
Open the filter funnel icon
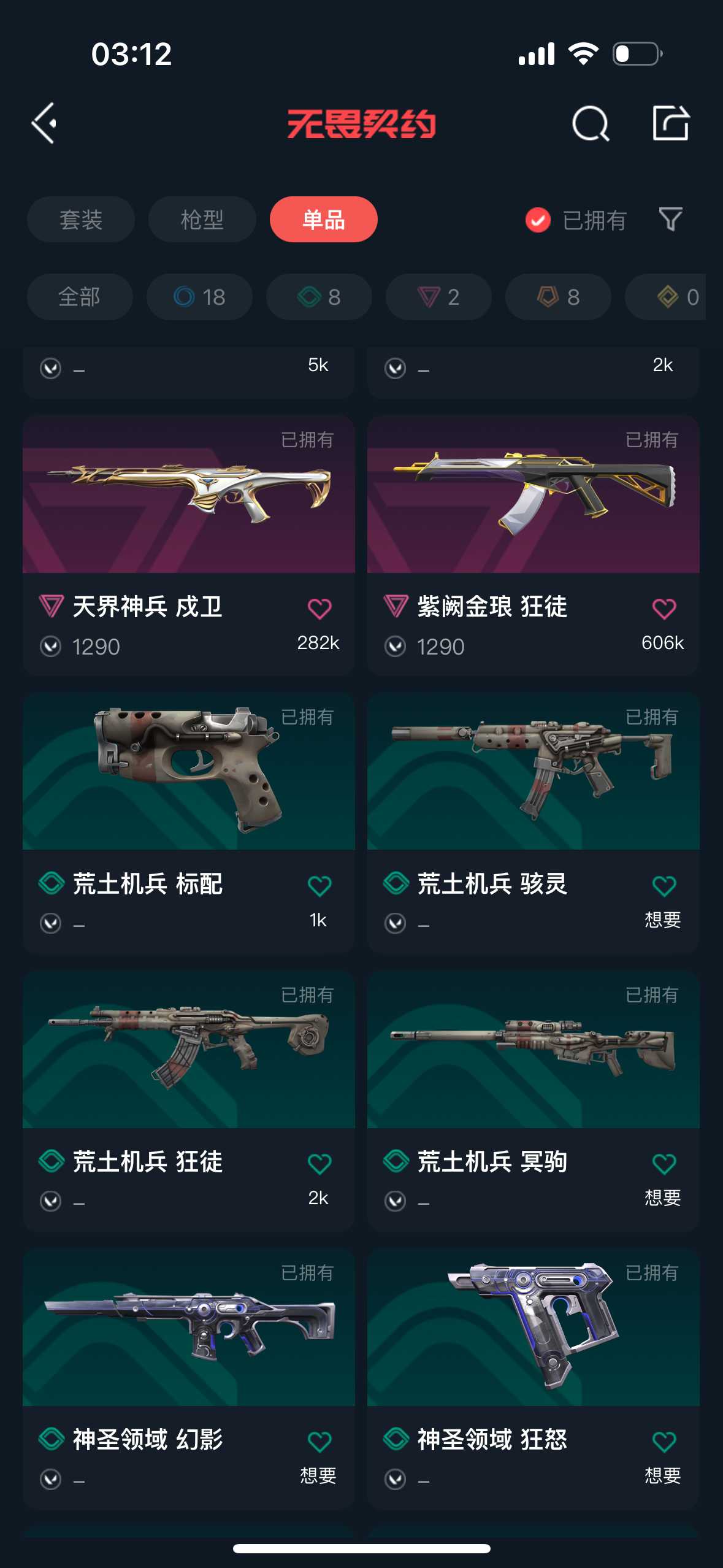tap(670, 219)
